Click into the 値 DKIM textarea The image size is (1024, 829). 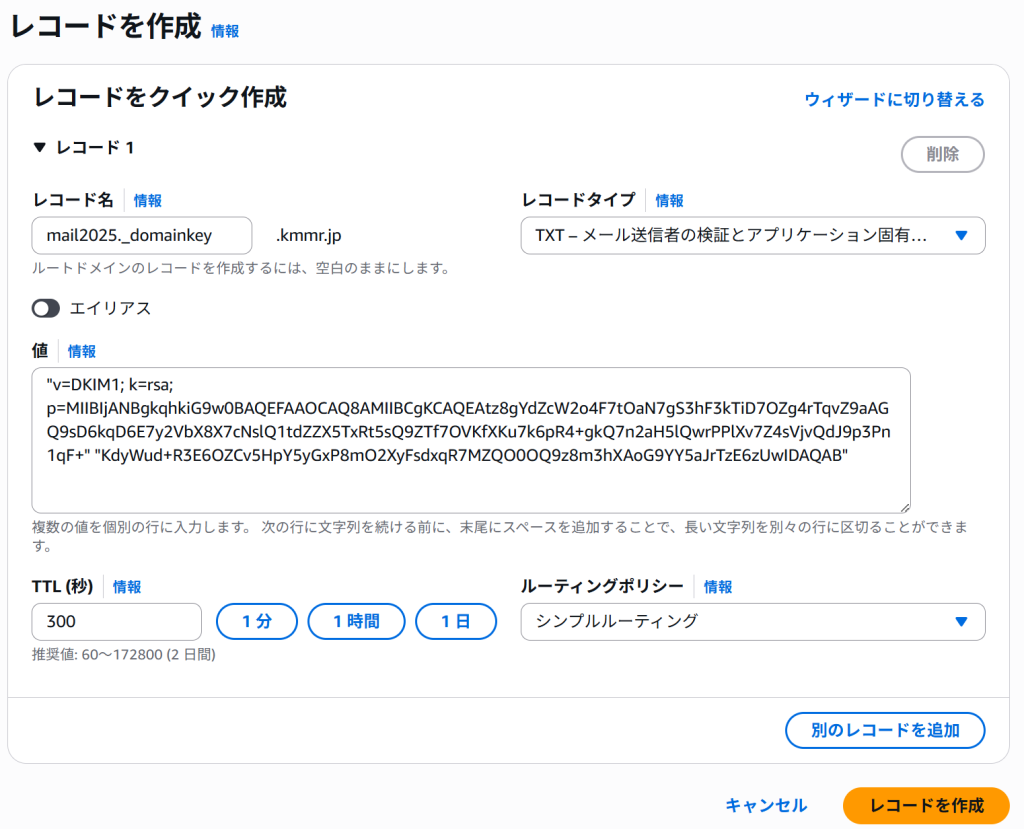pos(470,440)
